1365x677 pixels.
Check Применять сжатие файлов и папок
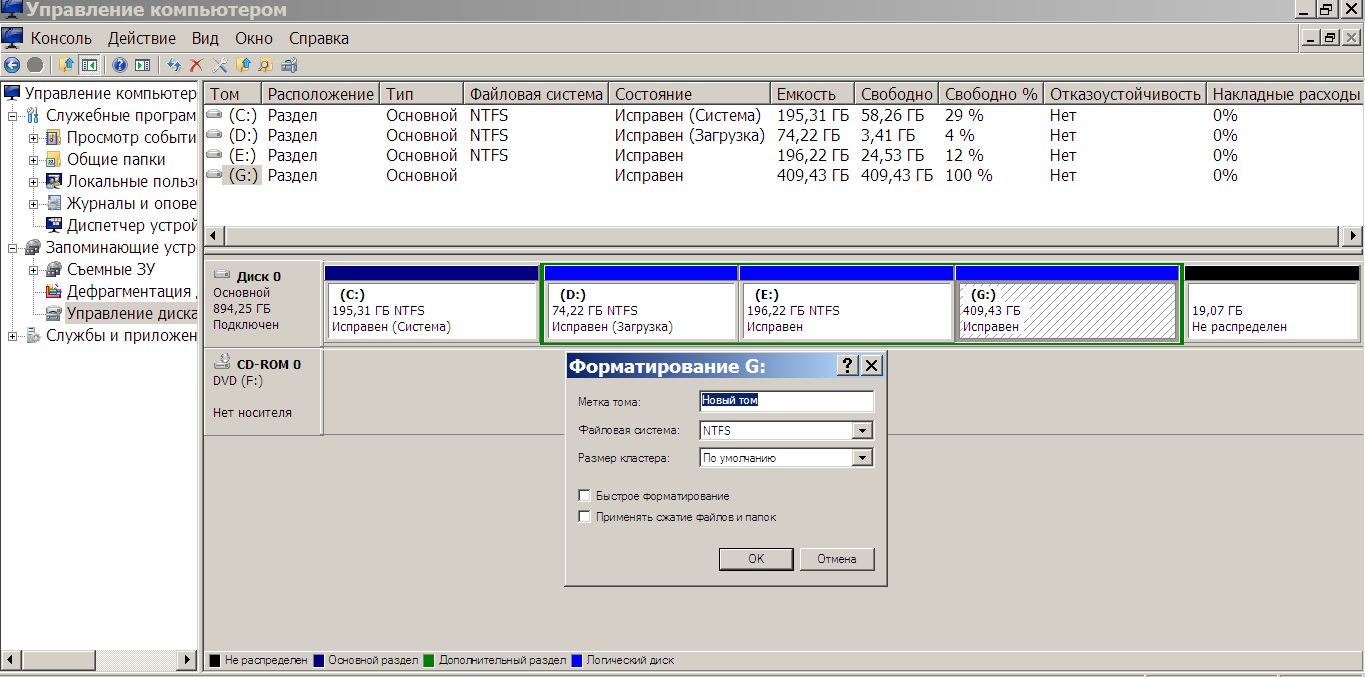pyautogui.click(x=584, y=517)
